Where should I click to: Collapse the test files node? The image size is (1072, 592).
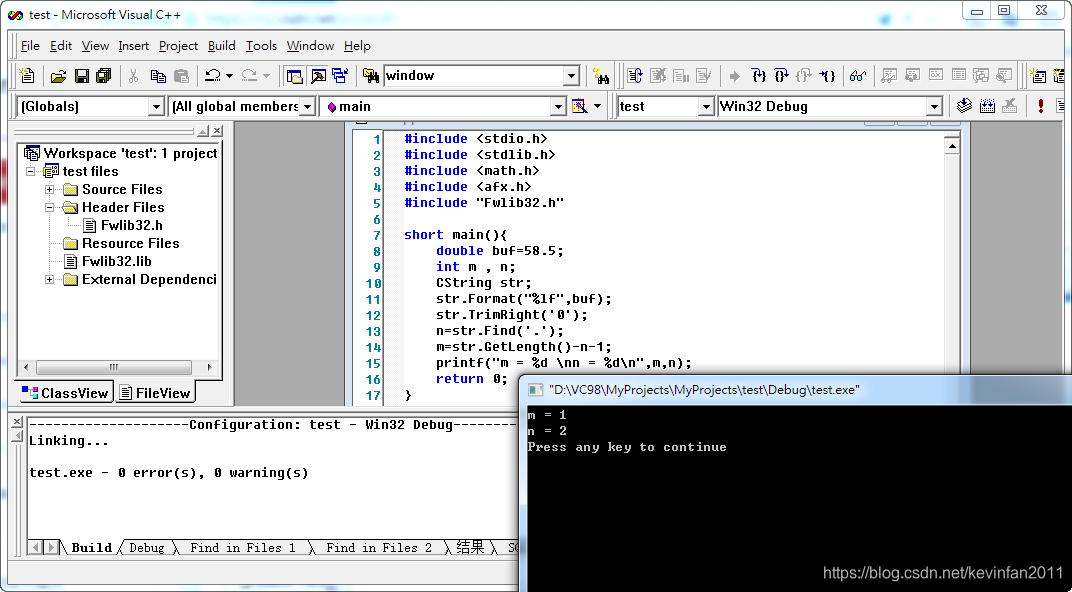pos(30,172)
